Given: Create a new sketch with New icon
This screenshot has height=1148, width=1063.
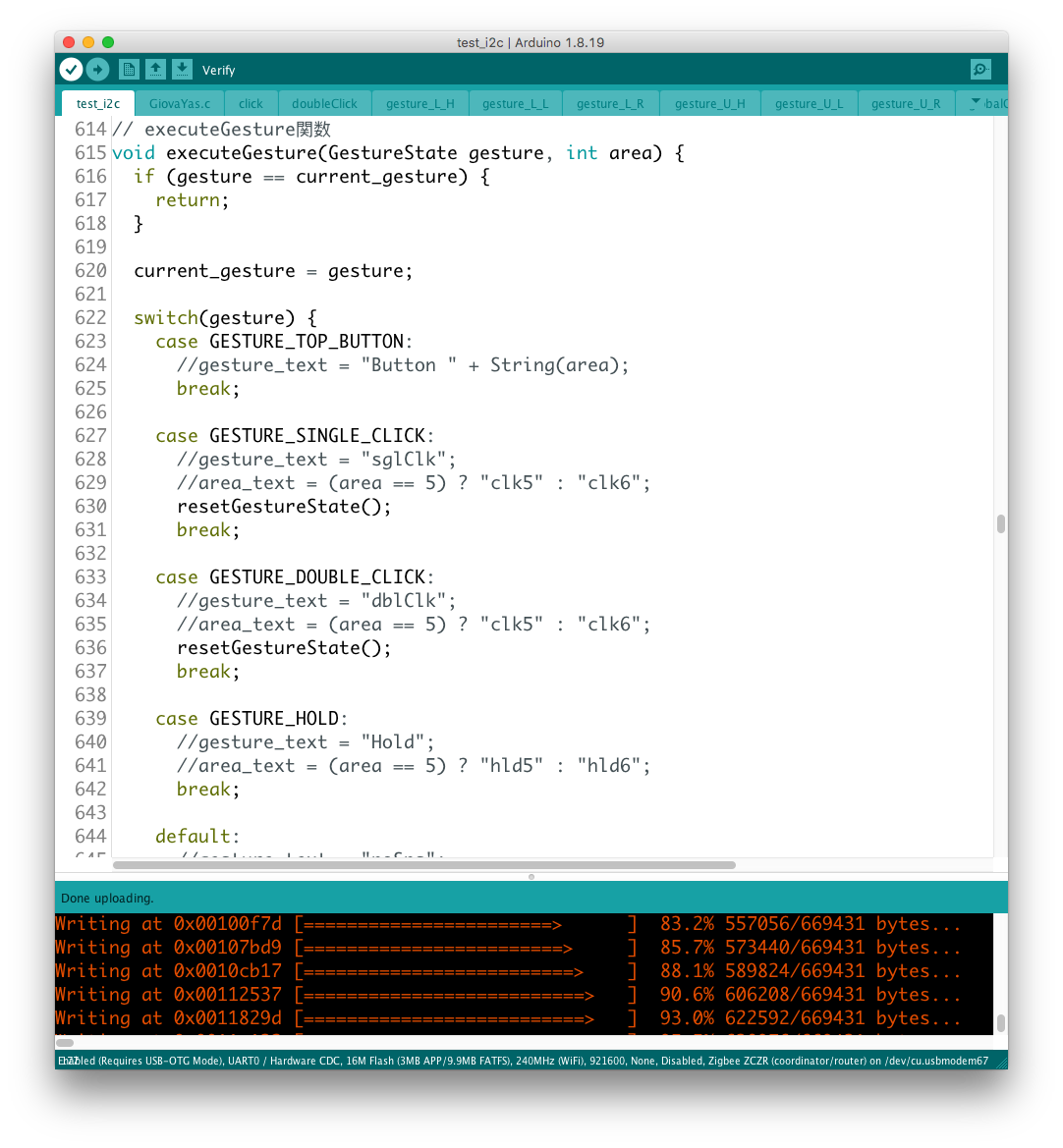Looking at the screenshot, I should [129, 69].
